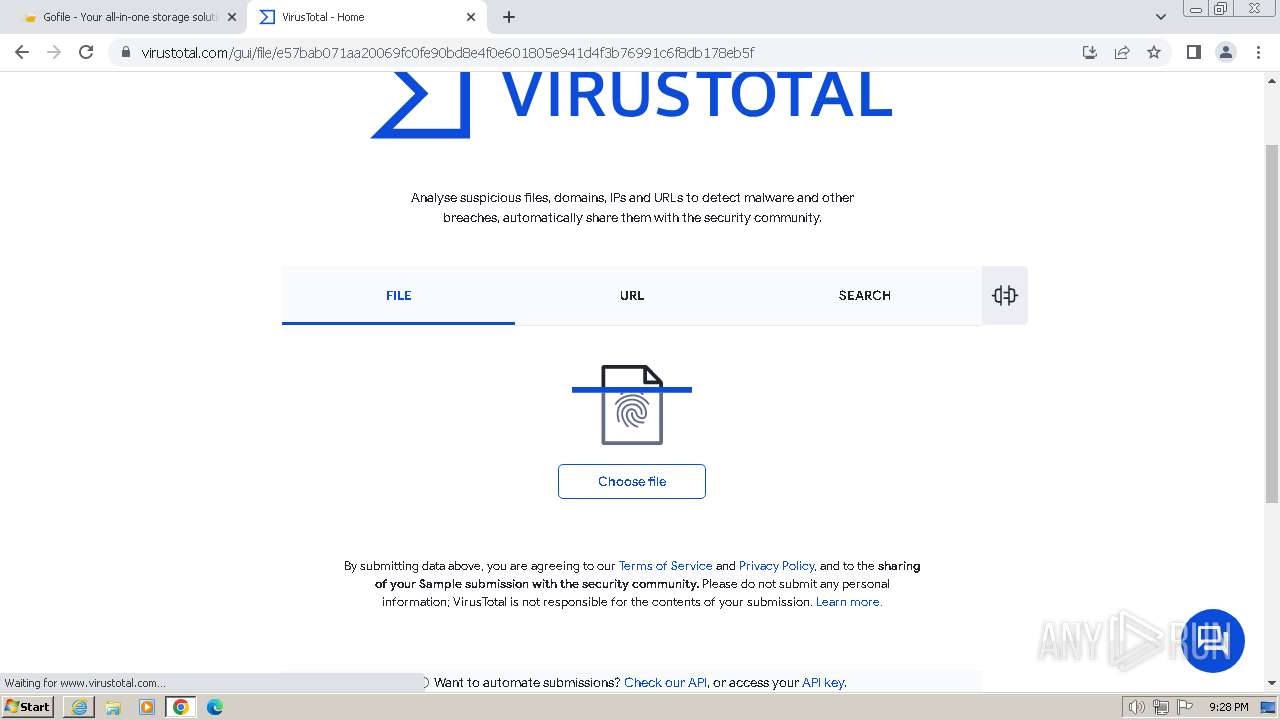Viewport: 1280px width, 720px height.
Task: Open Internet Explorer from taskbar
Action: click(x=79, y=707)
